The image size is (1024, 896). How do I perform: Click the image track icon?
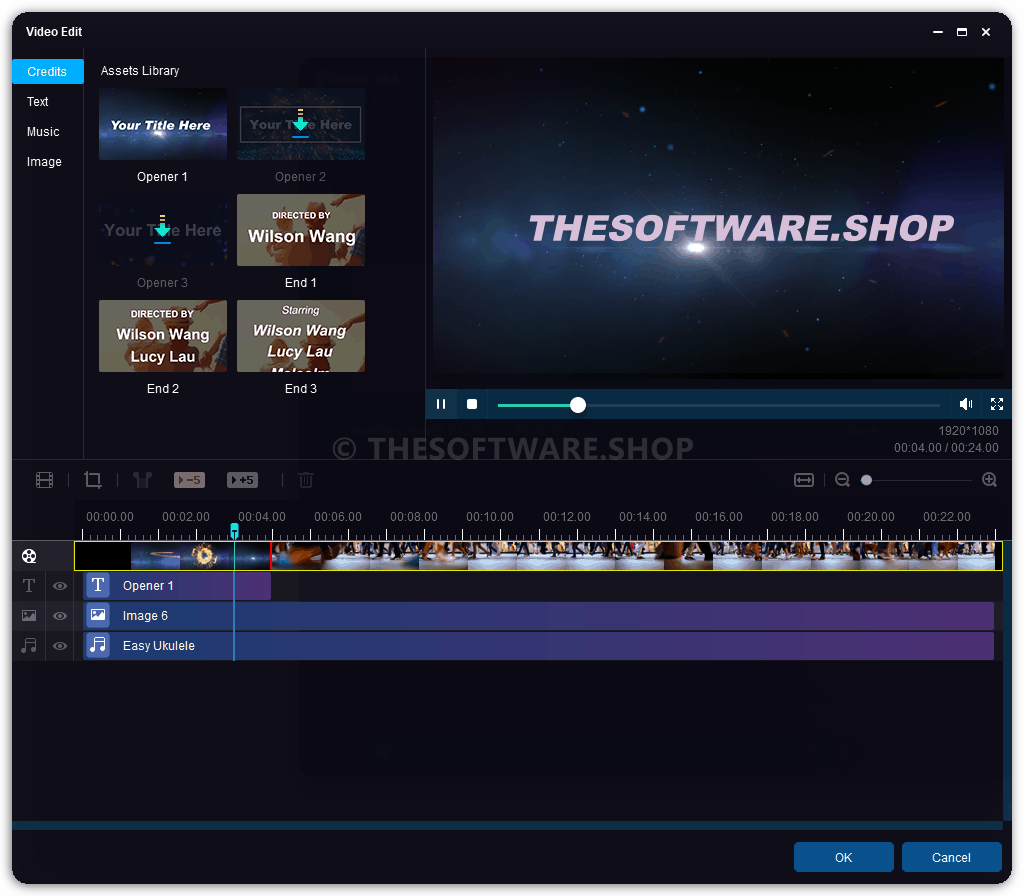tap(29, 616)
